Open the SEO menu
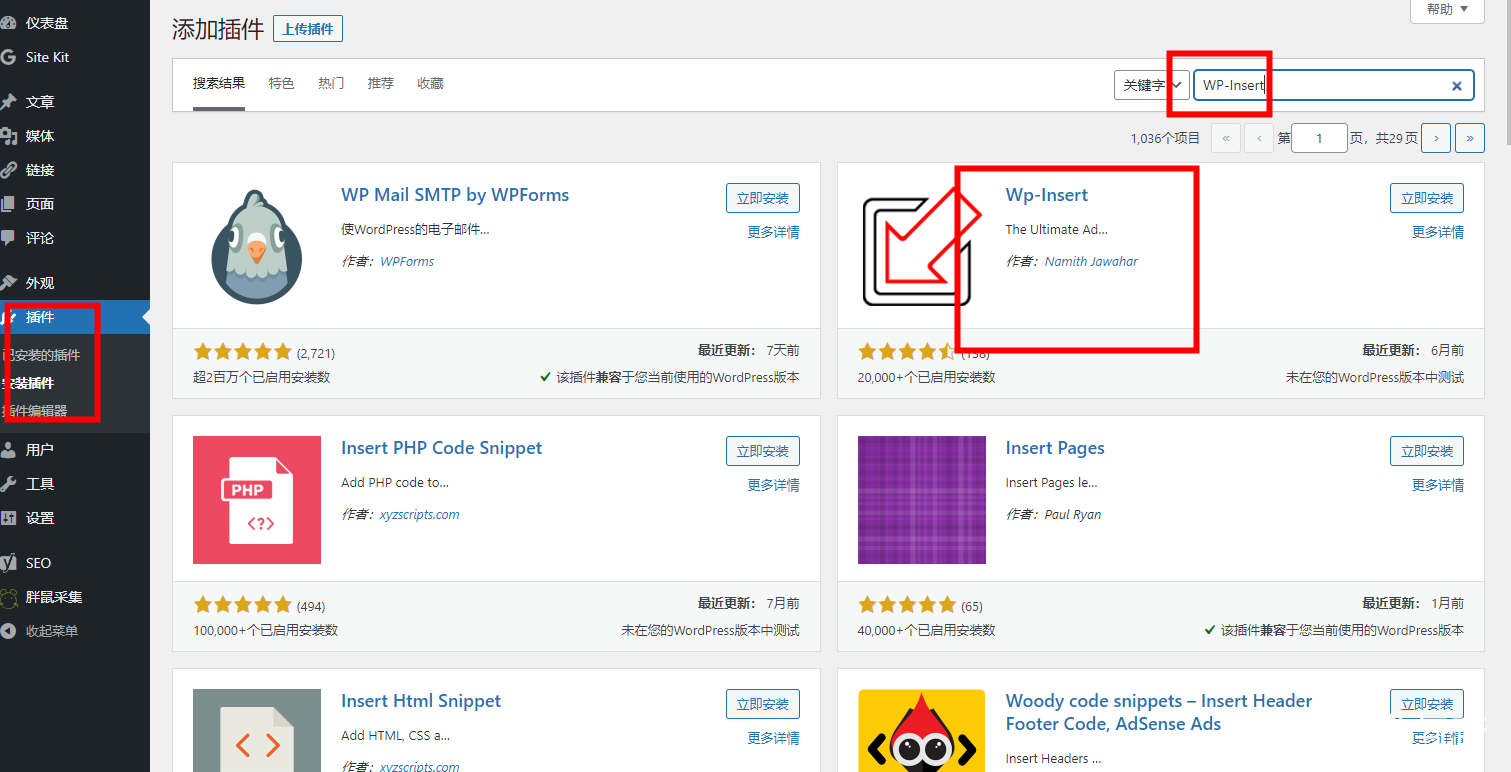1511x772 pixels. [74, 563]
